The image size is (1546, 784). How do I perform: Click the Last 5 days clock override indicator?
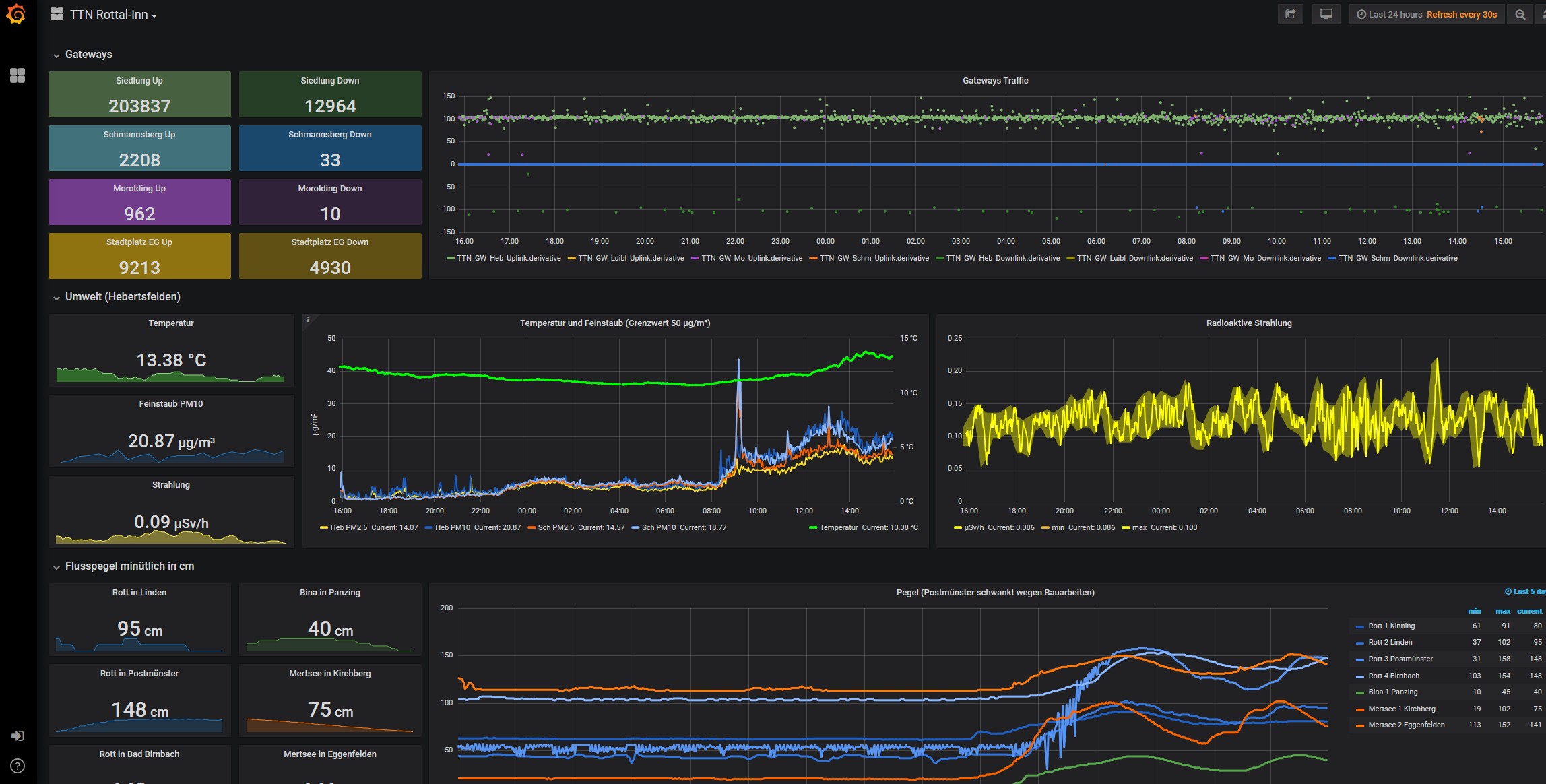(1525, 591)
